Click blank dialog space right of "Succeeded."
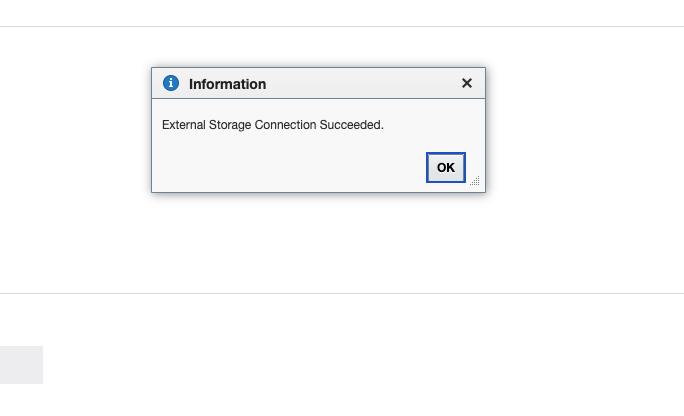The width and height of the screenshot is (684, 416). click(430, 125)
